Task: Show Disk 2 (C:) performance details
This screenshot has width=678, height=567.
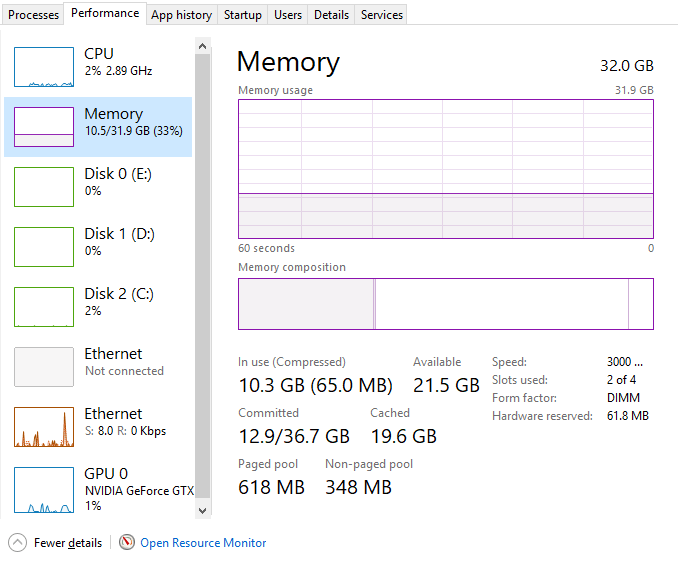Action: [44, 307]
